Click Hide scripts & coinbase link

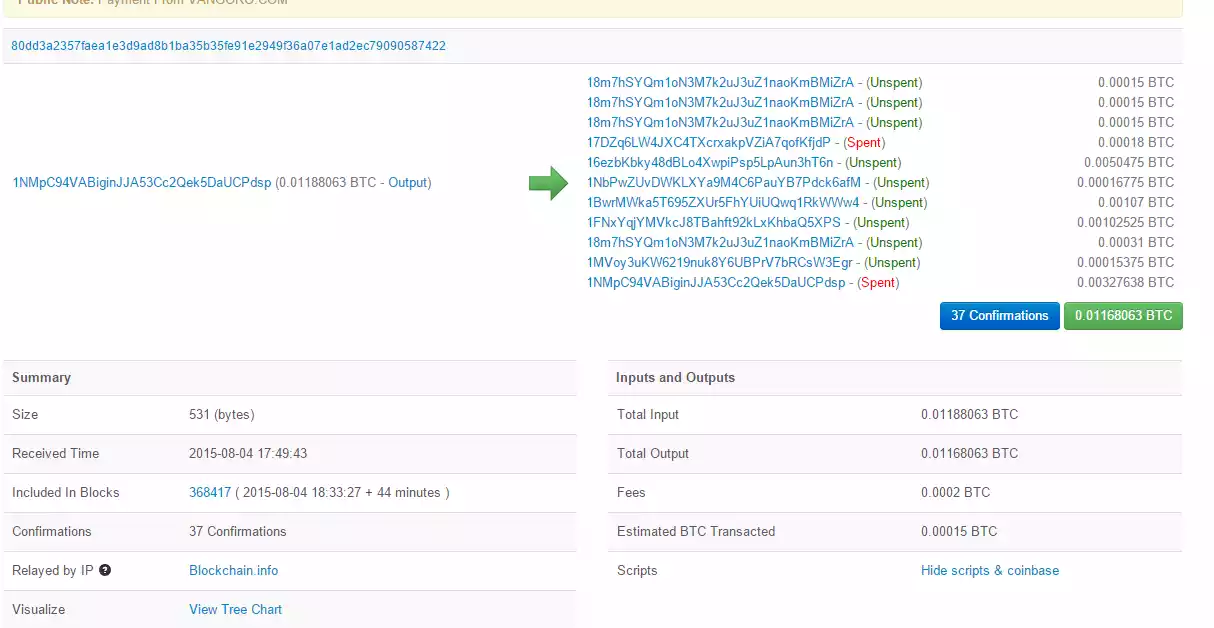click(x=990, y=570)
